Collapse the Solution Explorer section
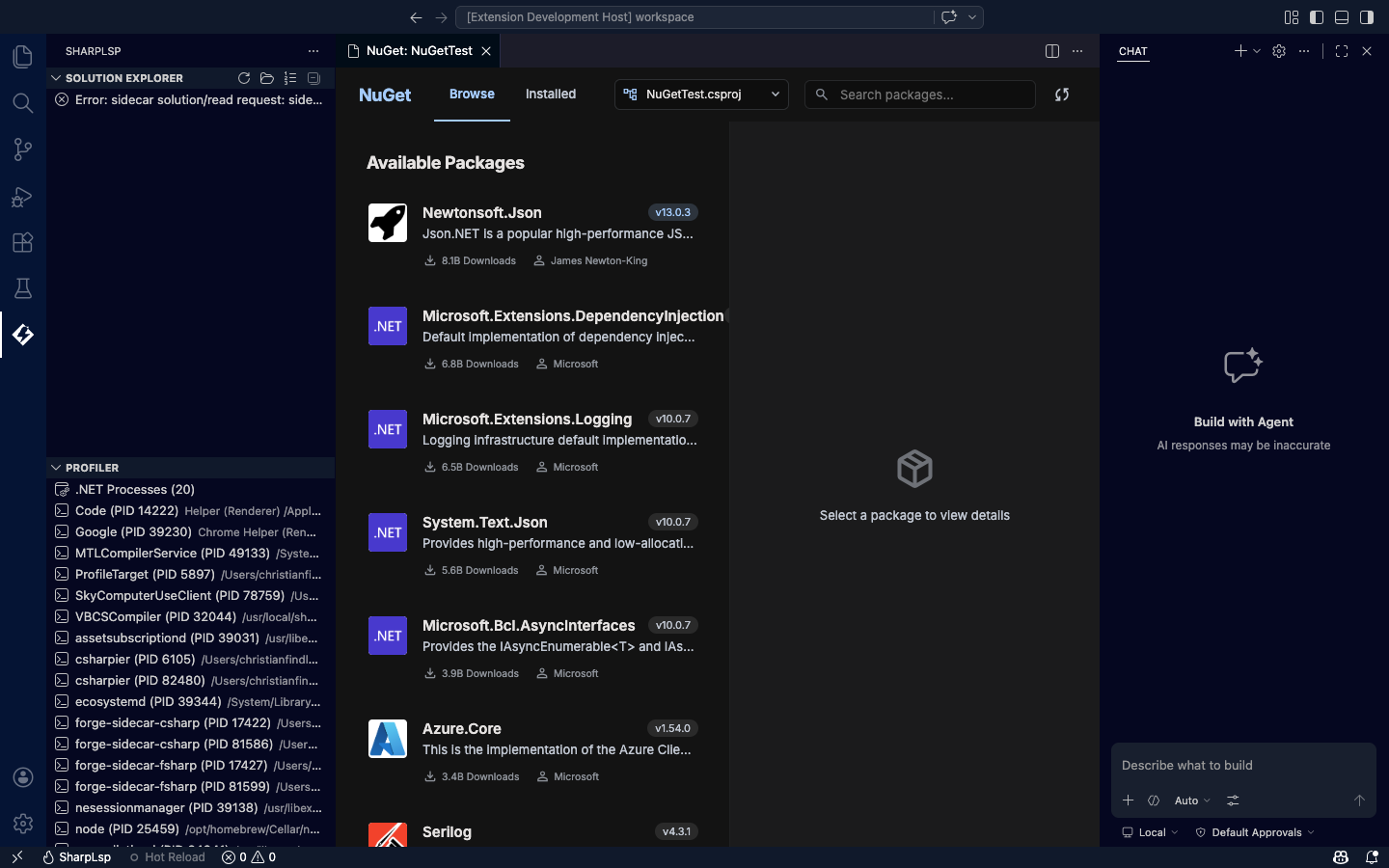The width and height of the screenshot is (1389, 868). point(56,78)
